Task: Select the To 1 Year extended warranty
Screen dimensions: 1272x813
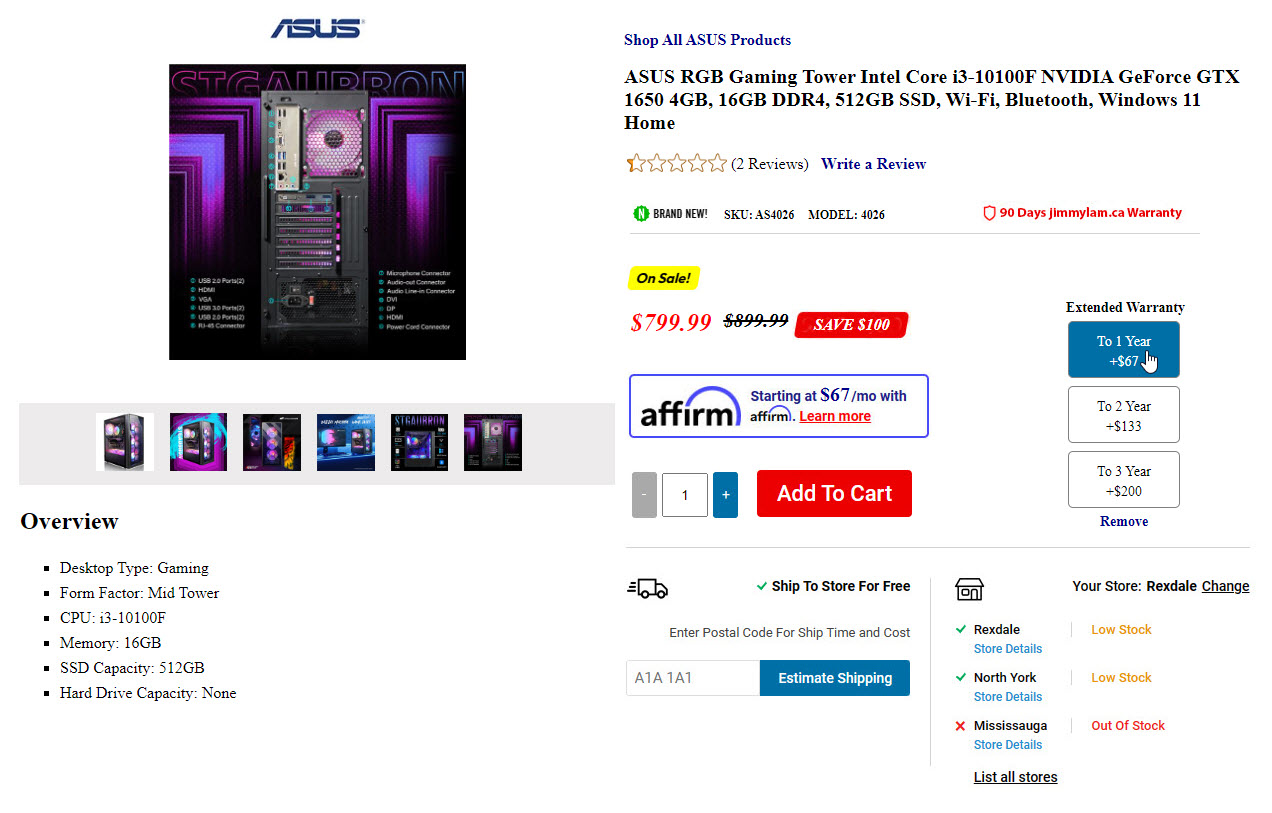Action: (1124, 350)
